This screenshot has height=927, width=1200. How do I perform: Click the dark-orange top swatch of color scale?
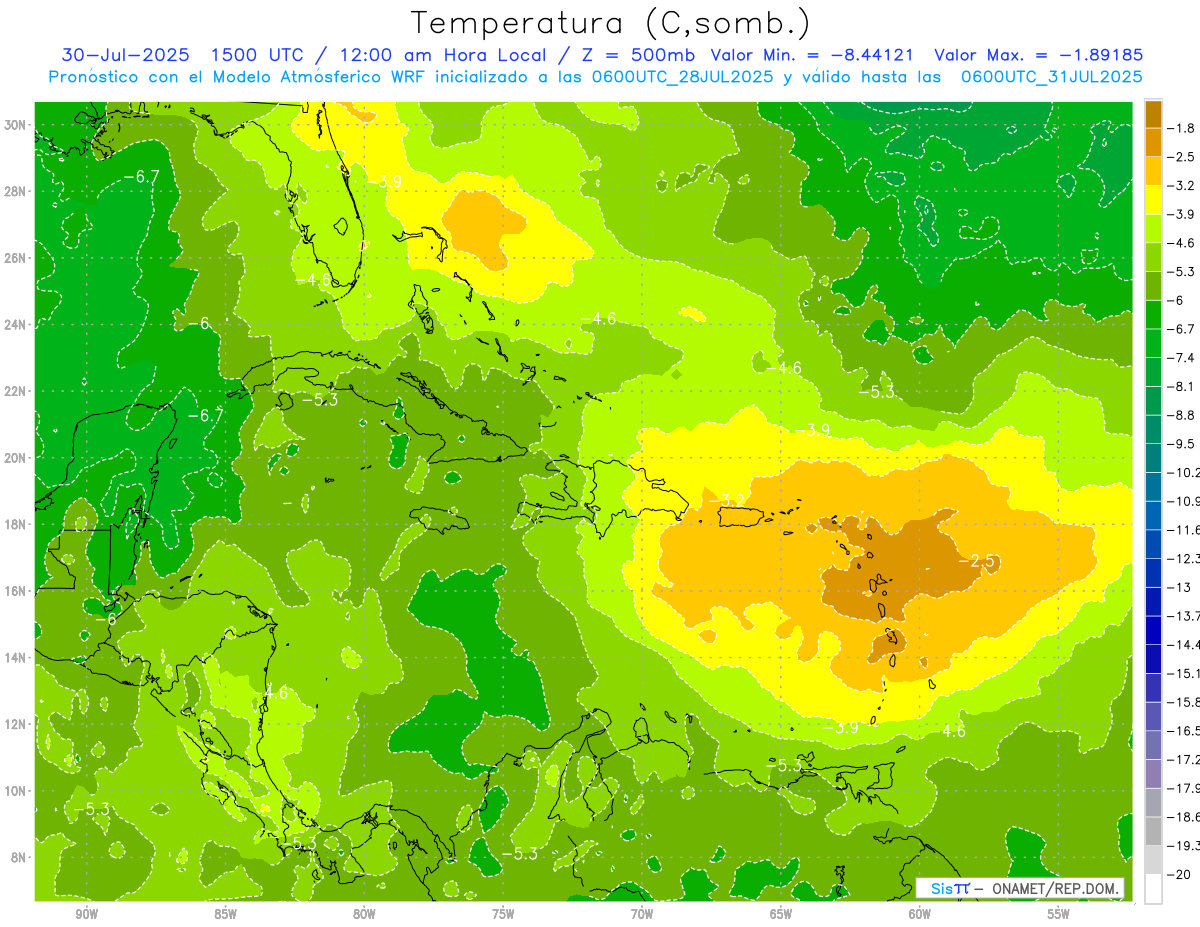pyautogui.click(x=1153, y=114)
